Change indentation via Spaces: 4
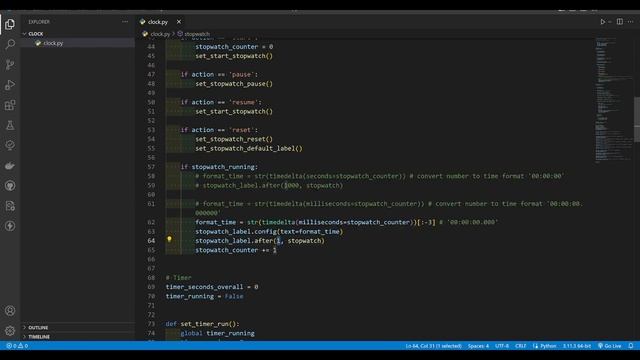This screenshot has width=640, height=360. pyautogui.click(x=478, y=346)
